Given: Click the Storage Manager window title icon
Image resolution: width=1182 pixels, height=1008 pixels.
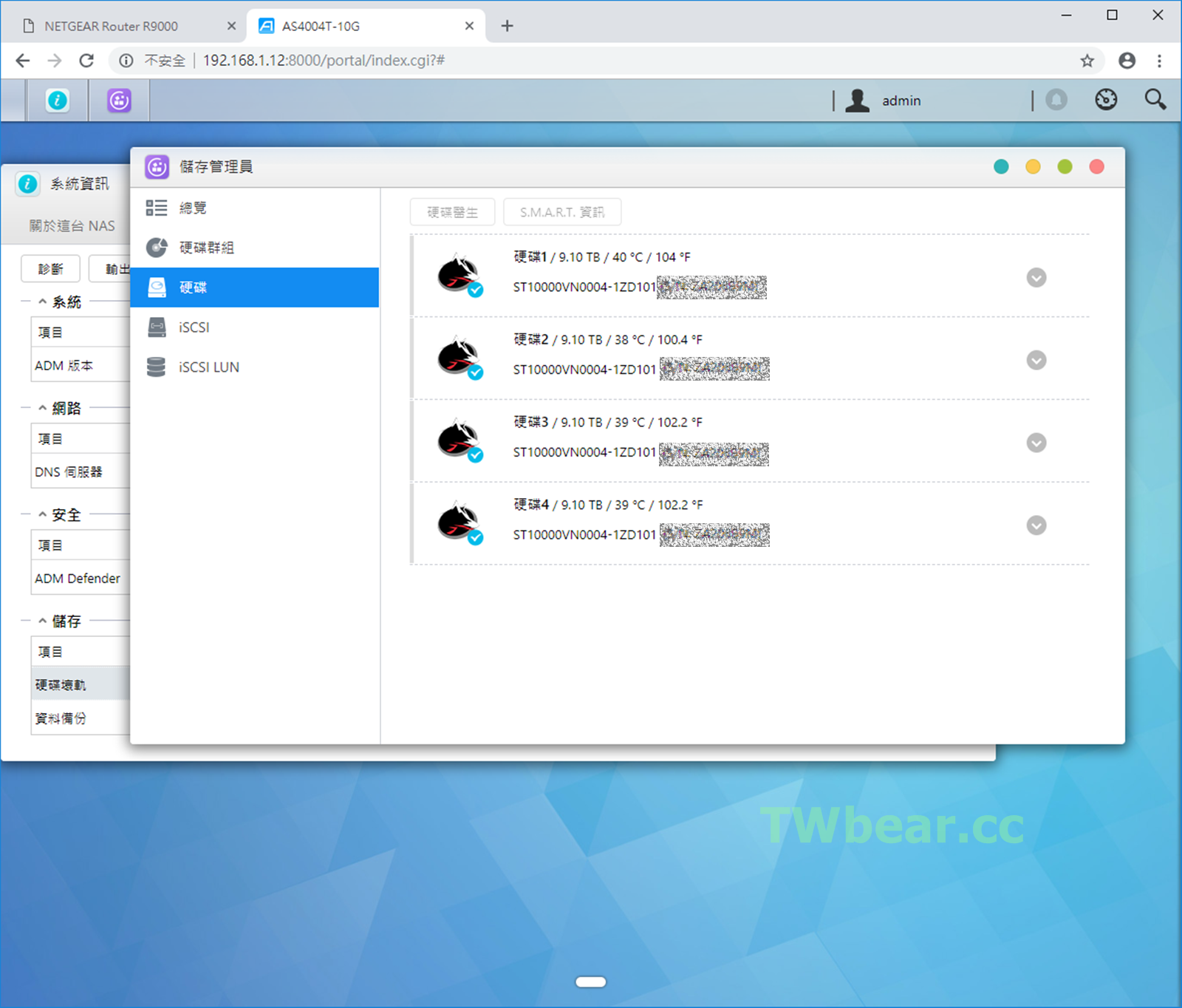Looking at the screenshot, I should pyautogui.click(x=157, y=167).
